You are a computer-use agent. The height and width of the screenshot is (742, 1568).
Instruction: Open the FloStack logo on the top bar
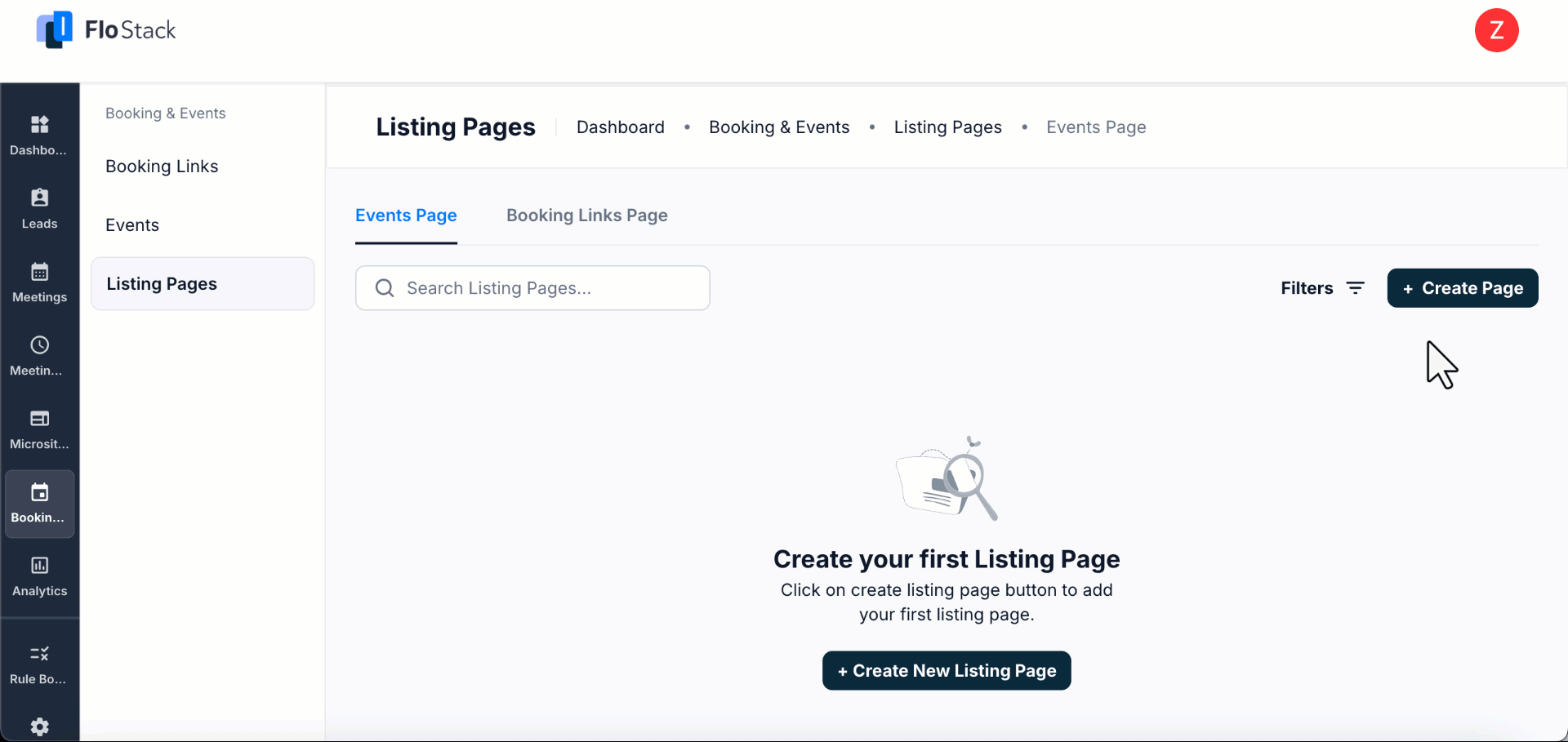click(105, 30)
